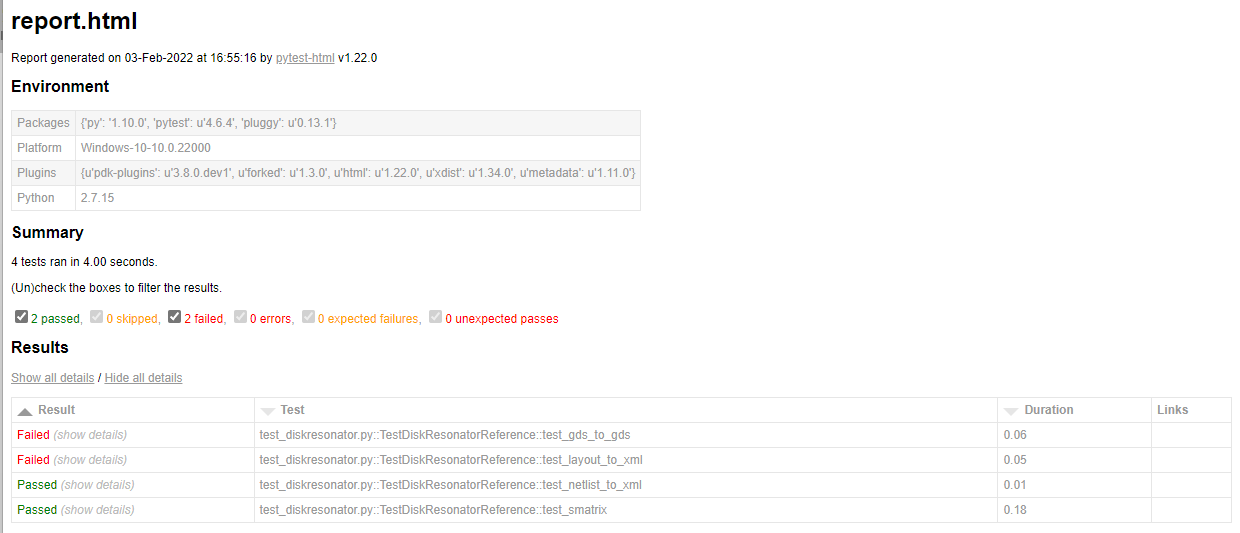
Task: Toggle the unexpected passes checkbox
Action: tap(436, 317)
